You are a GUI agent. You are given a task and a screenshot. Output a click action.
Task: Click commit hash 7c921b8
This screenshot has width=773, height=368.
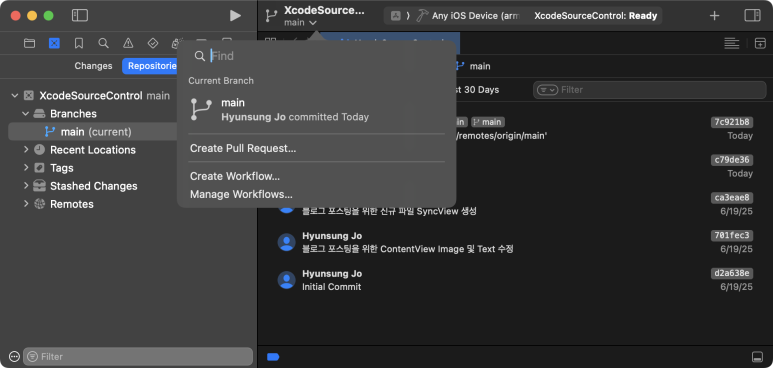coord(732,122)
